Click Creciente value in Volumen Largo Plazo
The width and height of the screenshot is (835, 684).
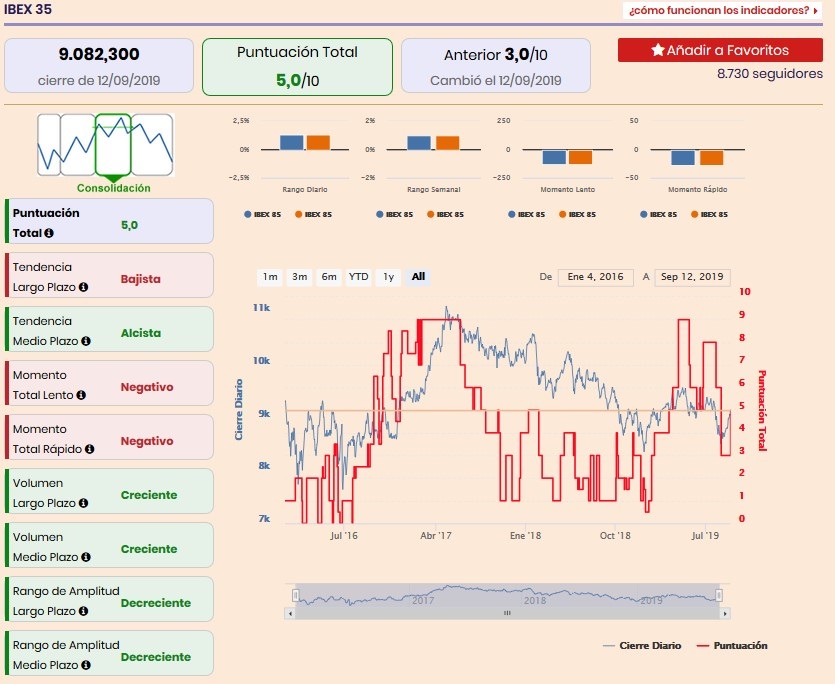click(149, 495)
